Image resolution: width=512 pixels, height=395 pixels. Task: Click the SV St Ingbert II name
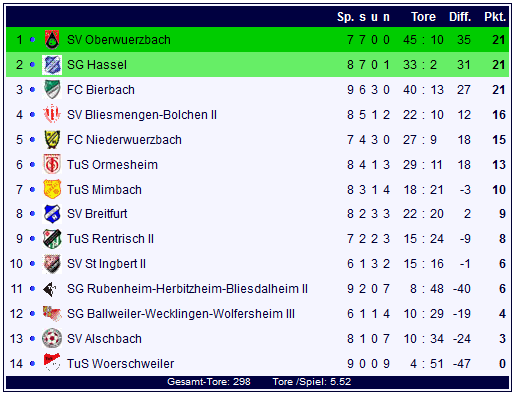click(106, 264)
